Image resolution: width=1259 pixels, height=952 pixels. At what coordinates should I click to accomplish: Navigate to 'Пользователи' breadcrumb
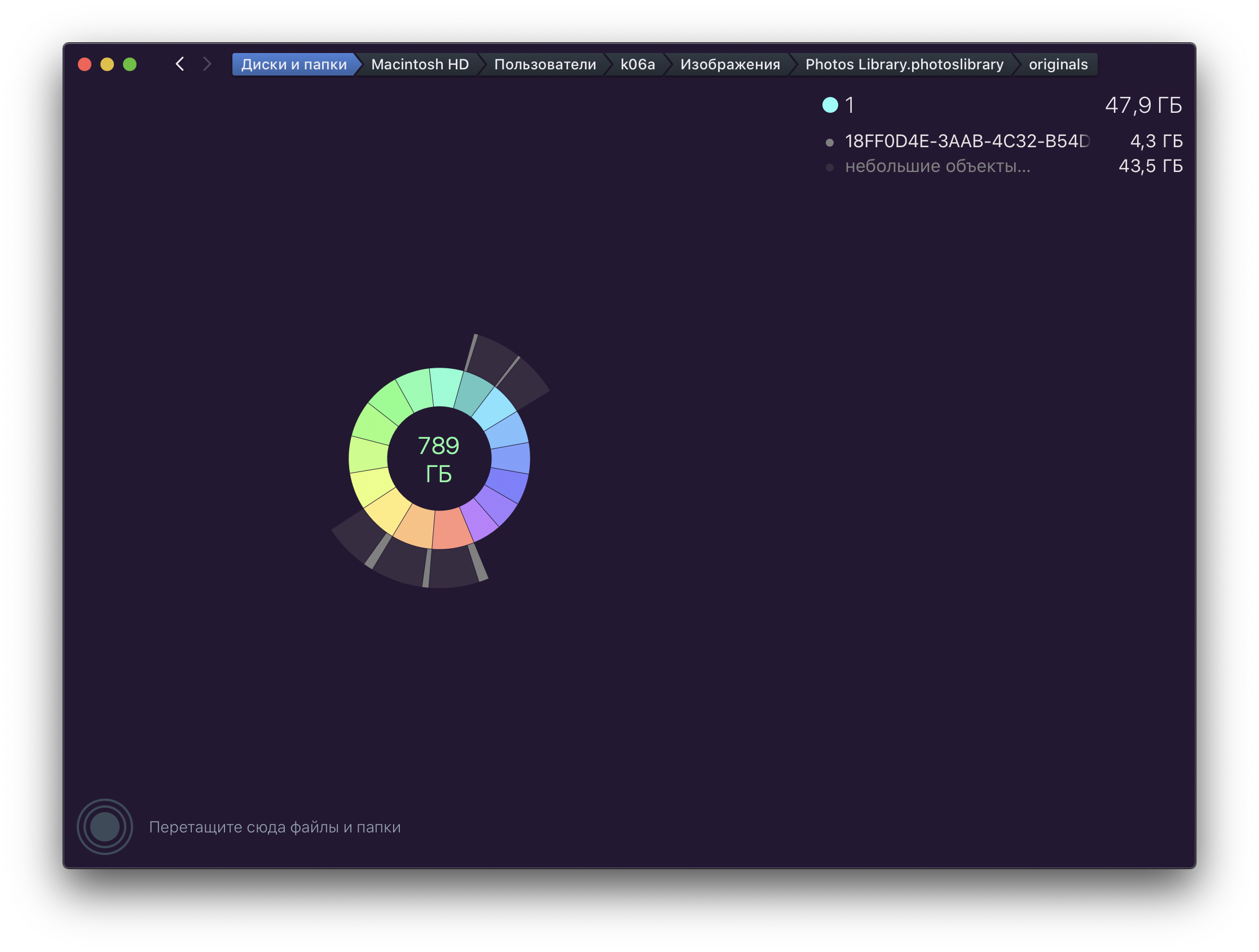point(545,64)
